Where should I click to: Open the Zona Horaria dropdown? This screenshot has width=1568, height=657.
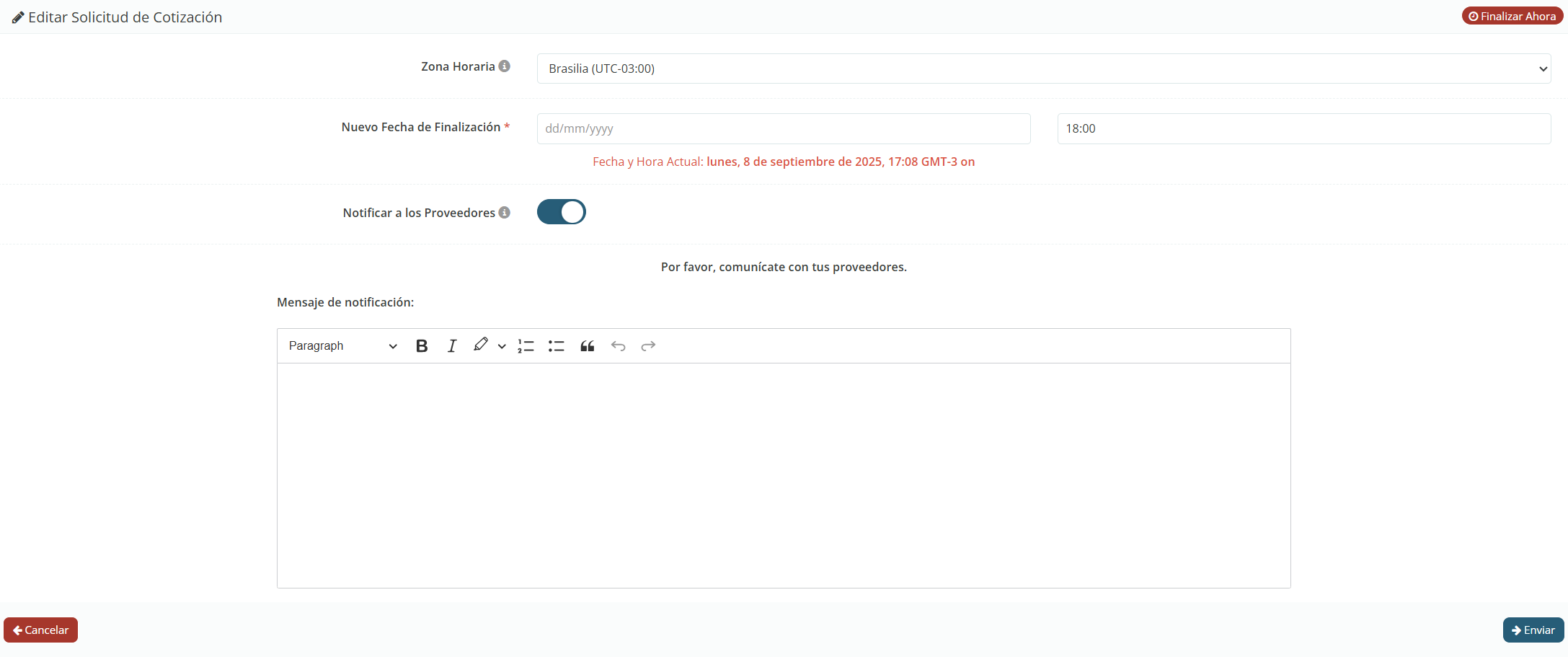click(1043, 69)
